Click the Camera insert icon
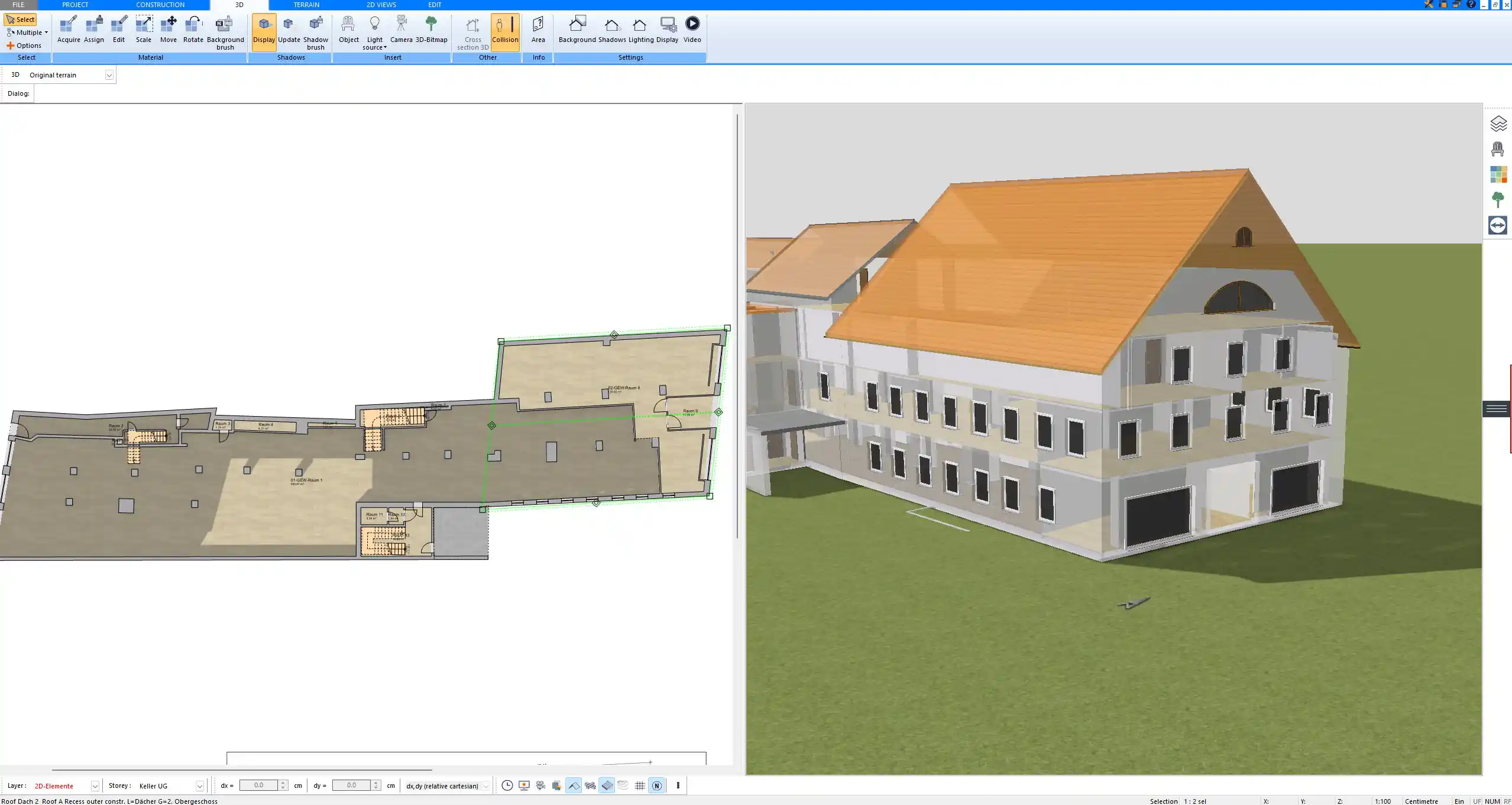The image size is (1512, 805). 401,30
